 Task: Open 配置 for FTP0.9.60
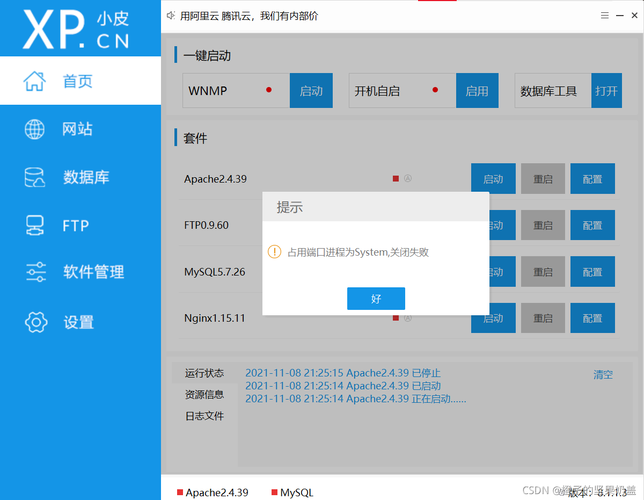592,225
